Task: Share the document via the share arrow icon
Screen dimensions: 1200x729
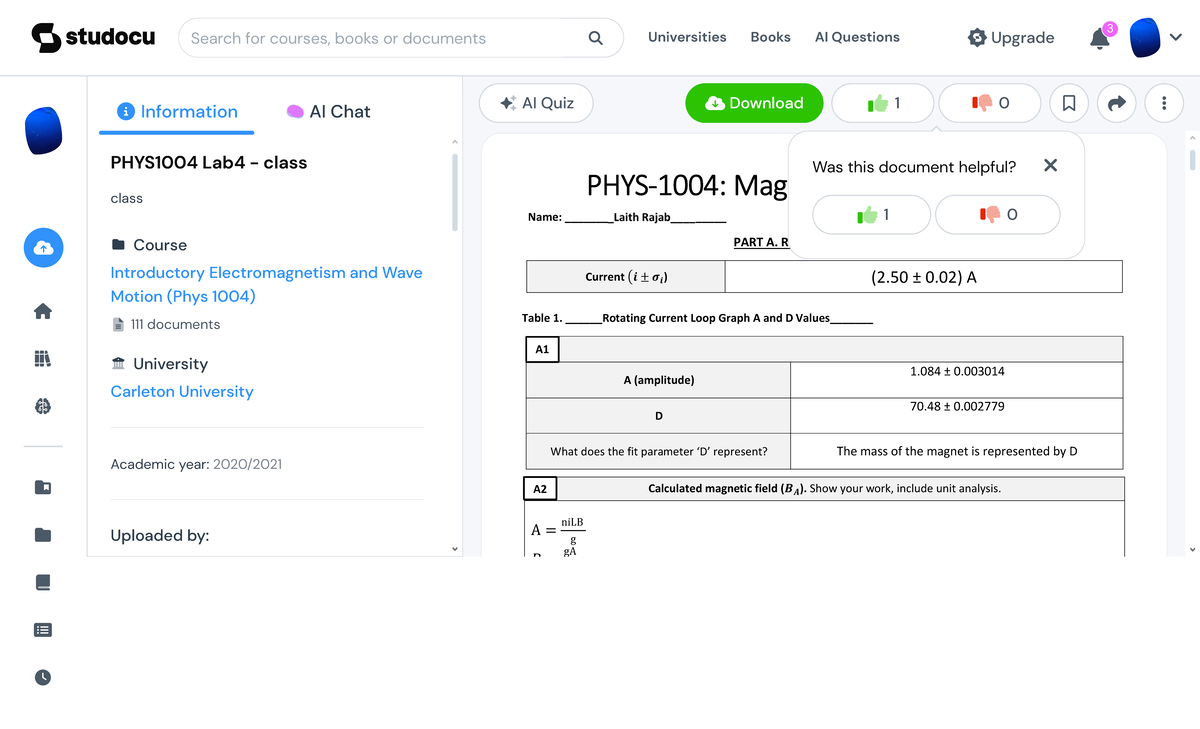Action: (1116, 103)
